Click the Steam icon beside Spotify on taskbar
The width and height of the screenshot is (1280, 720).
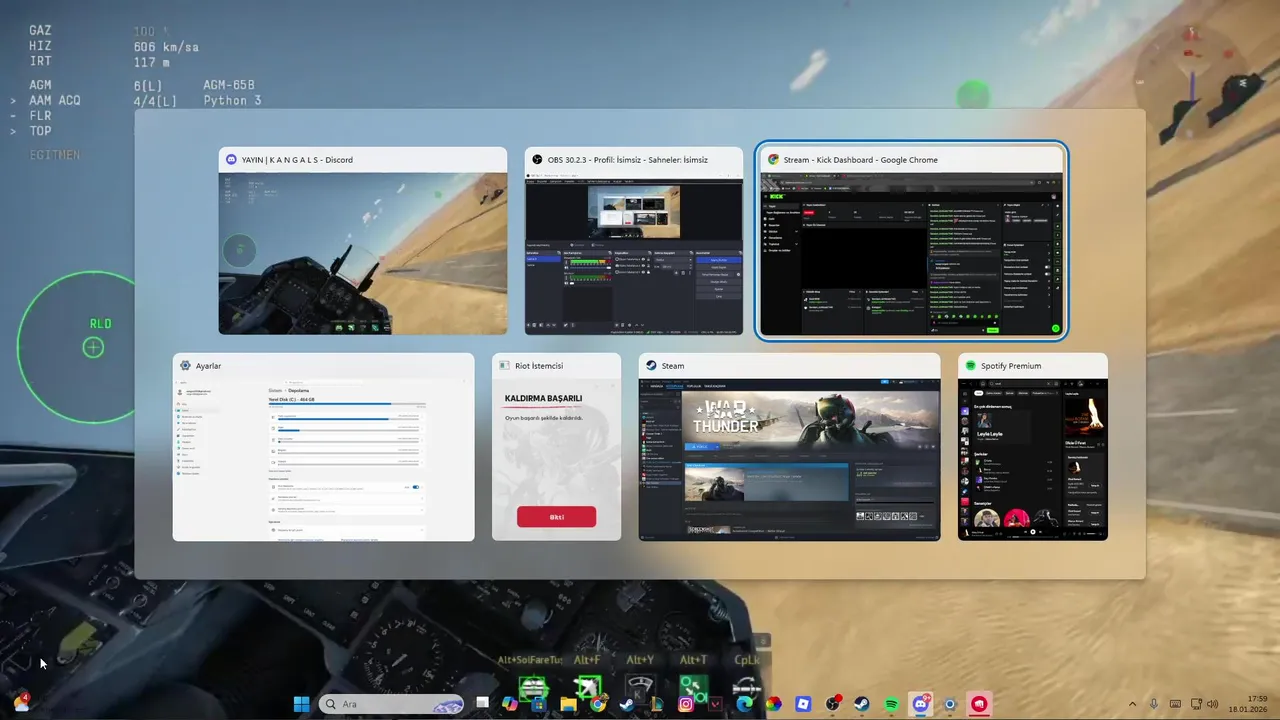point(861,704)
